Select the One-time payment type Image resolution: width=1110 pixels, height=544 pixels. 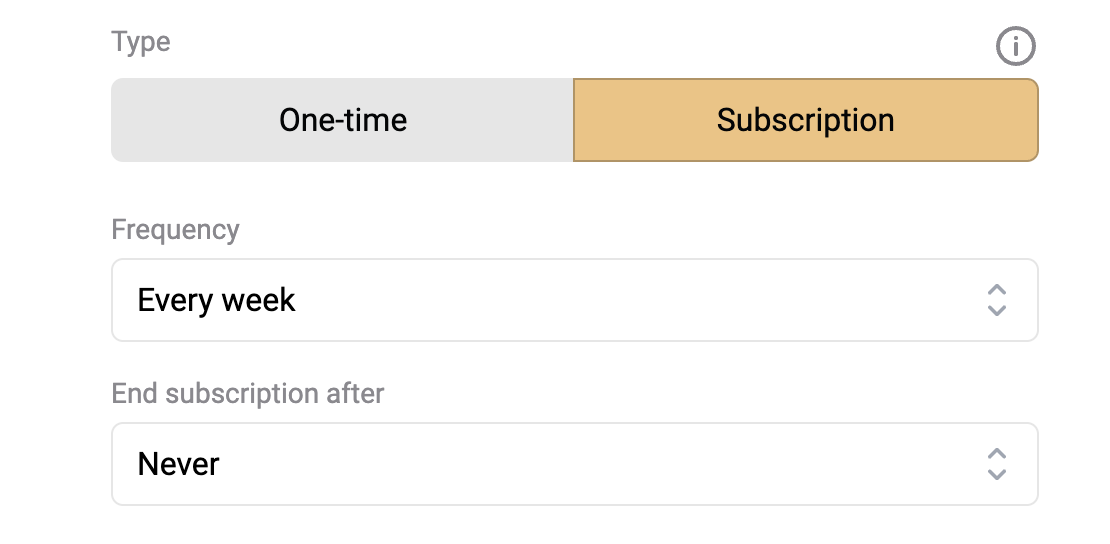coord(343,120)
